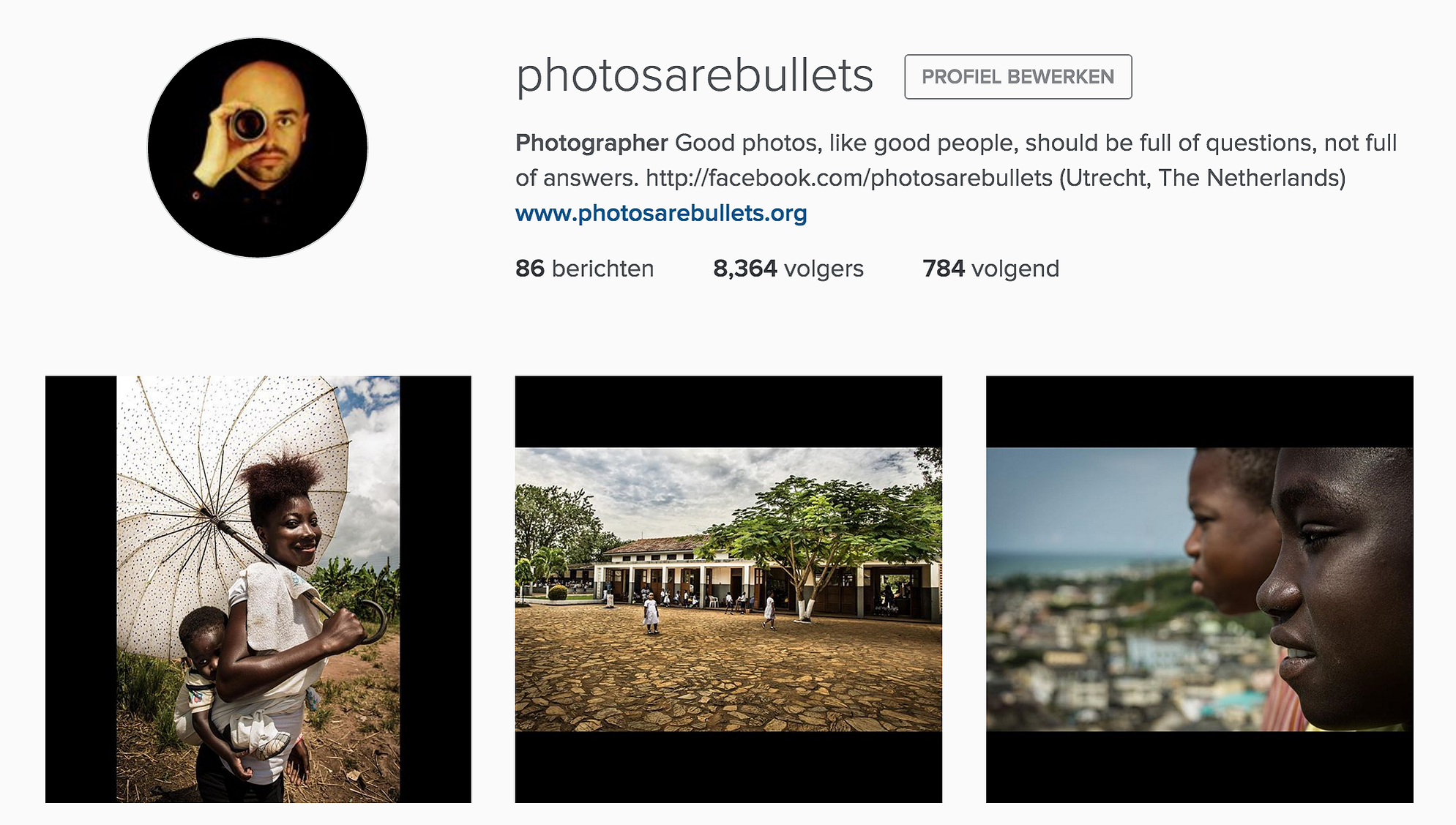Click the girl in white dress in courtyard
Viewport: 1456px width, 825px height.
[x=651, y=613]
